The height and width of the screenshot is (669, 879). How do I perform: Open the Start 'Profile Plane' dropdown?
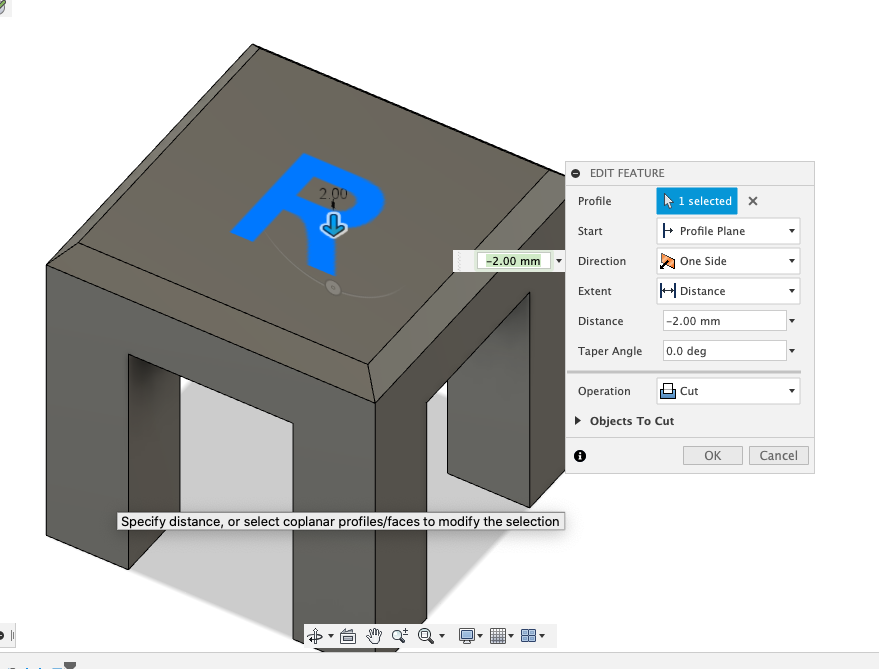pos(728,231)
